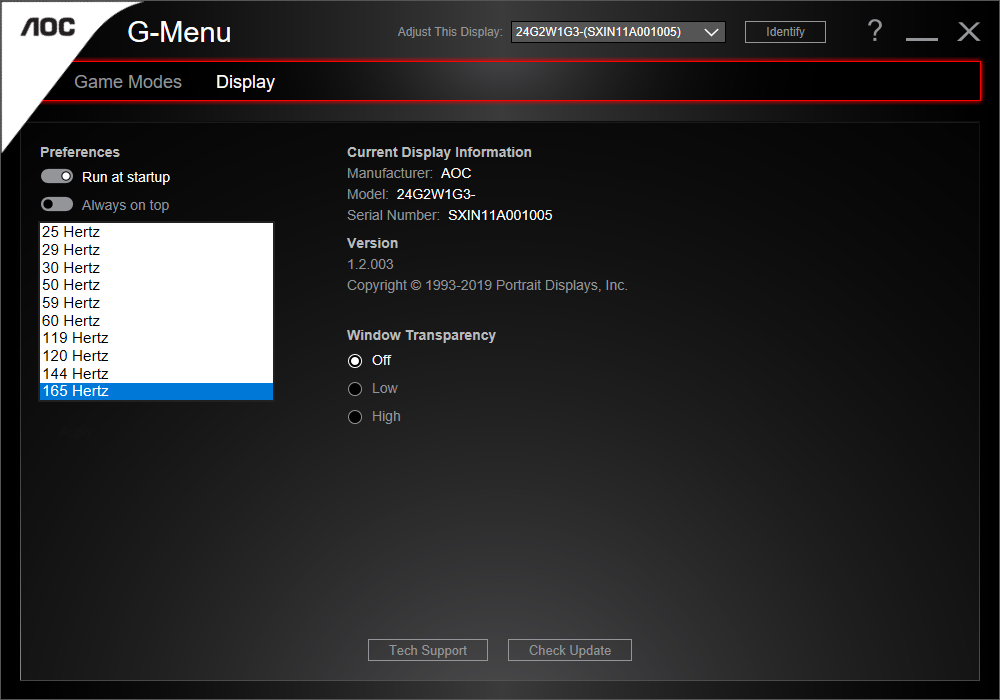Toggle the Run at startup switch

point(57,176)
